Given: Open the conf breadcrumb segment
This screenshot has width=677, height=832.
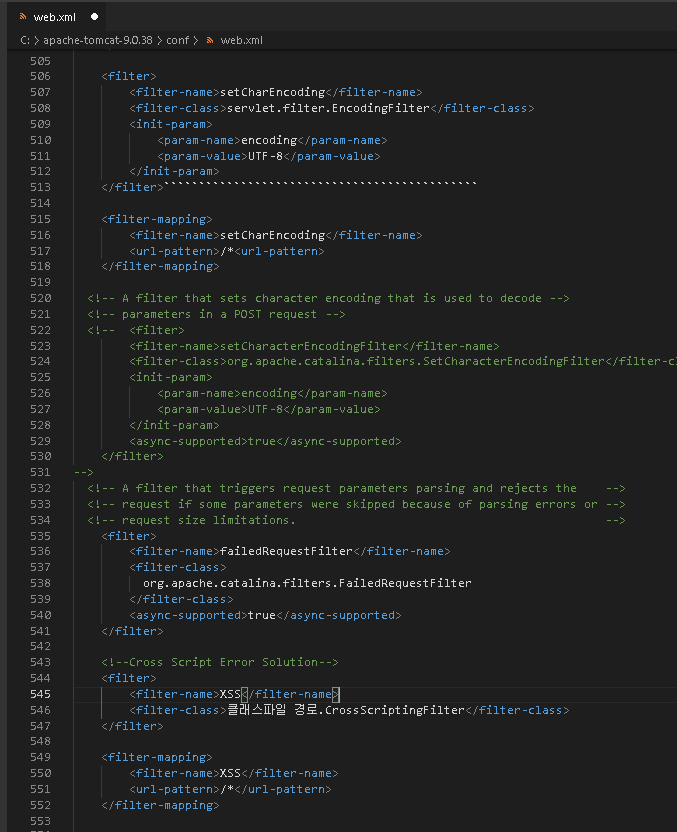Looking at the screenshot, I should 177,40.
